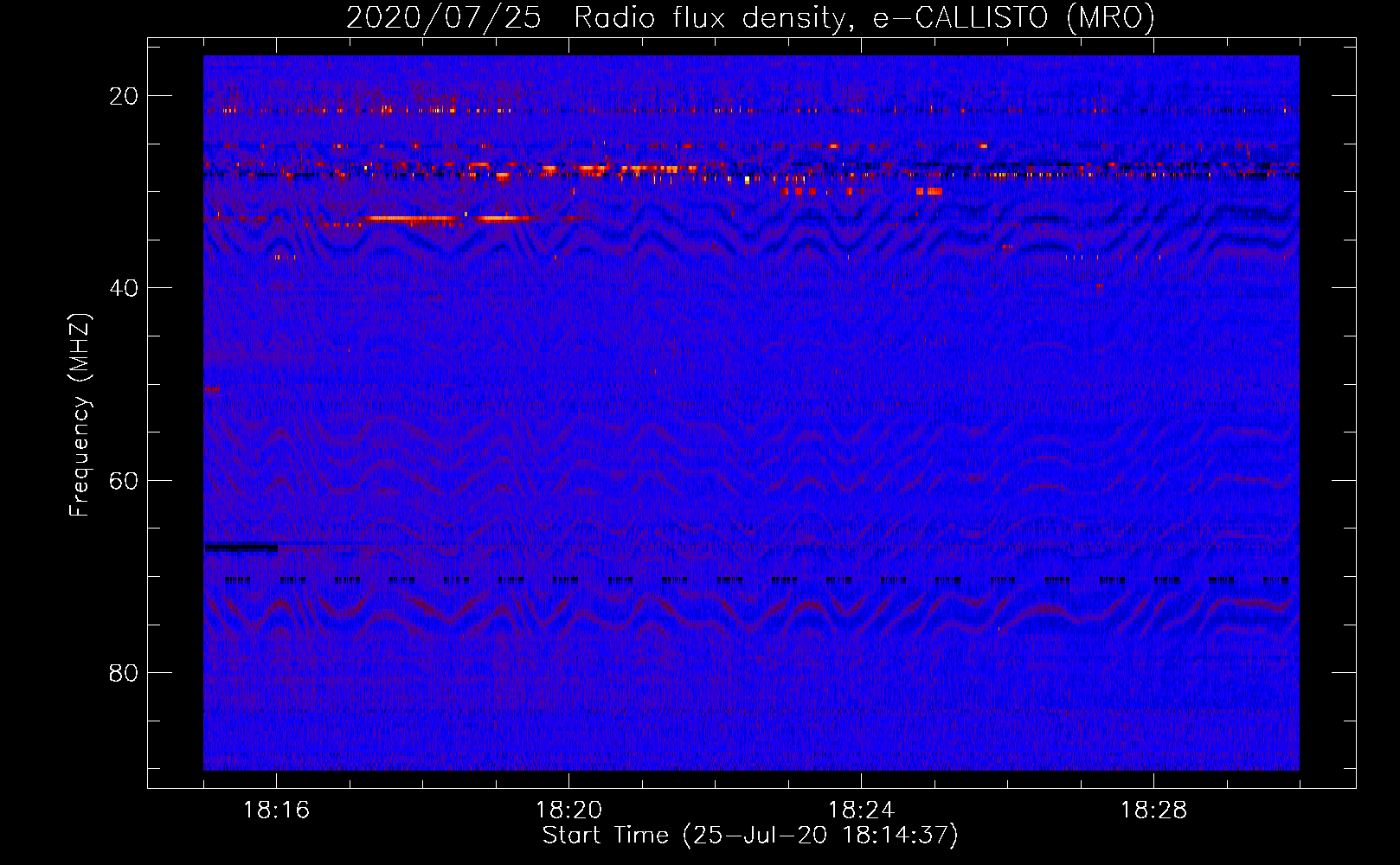
Task: Click the '18:24' time tick label
Action: 861,811
